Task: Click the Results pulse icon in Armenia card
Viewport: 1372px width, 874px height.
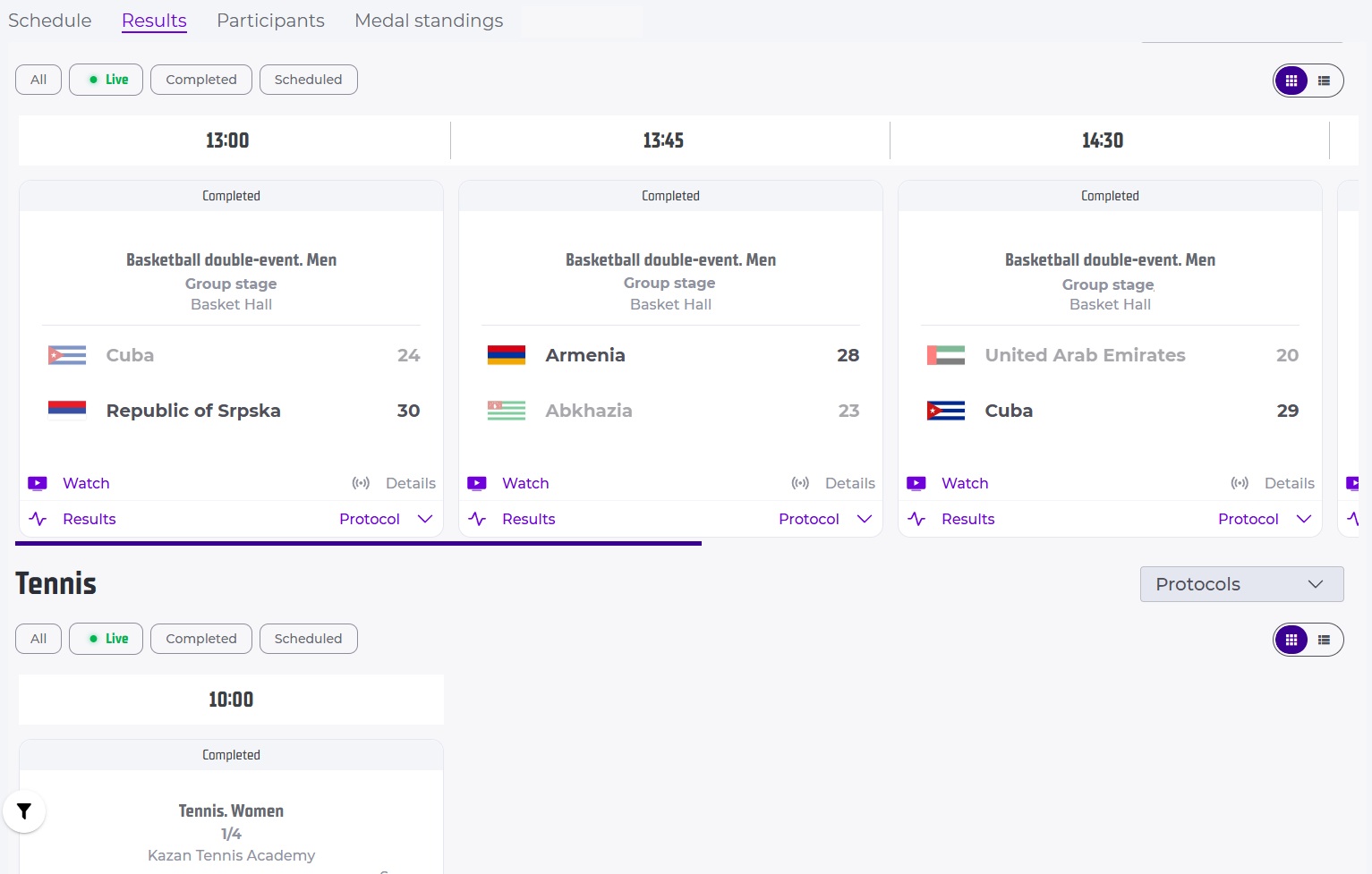Action: point(477,519)
